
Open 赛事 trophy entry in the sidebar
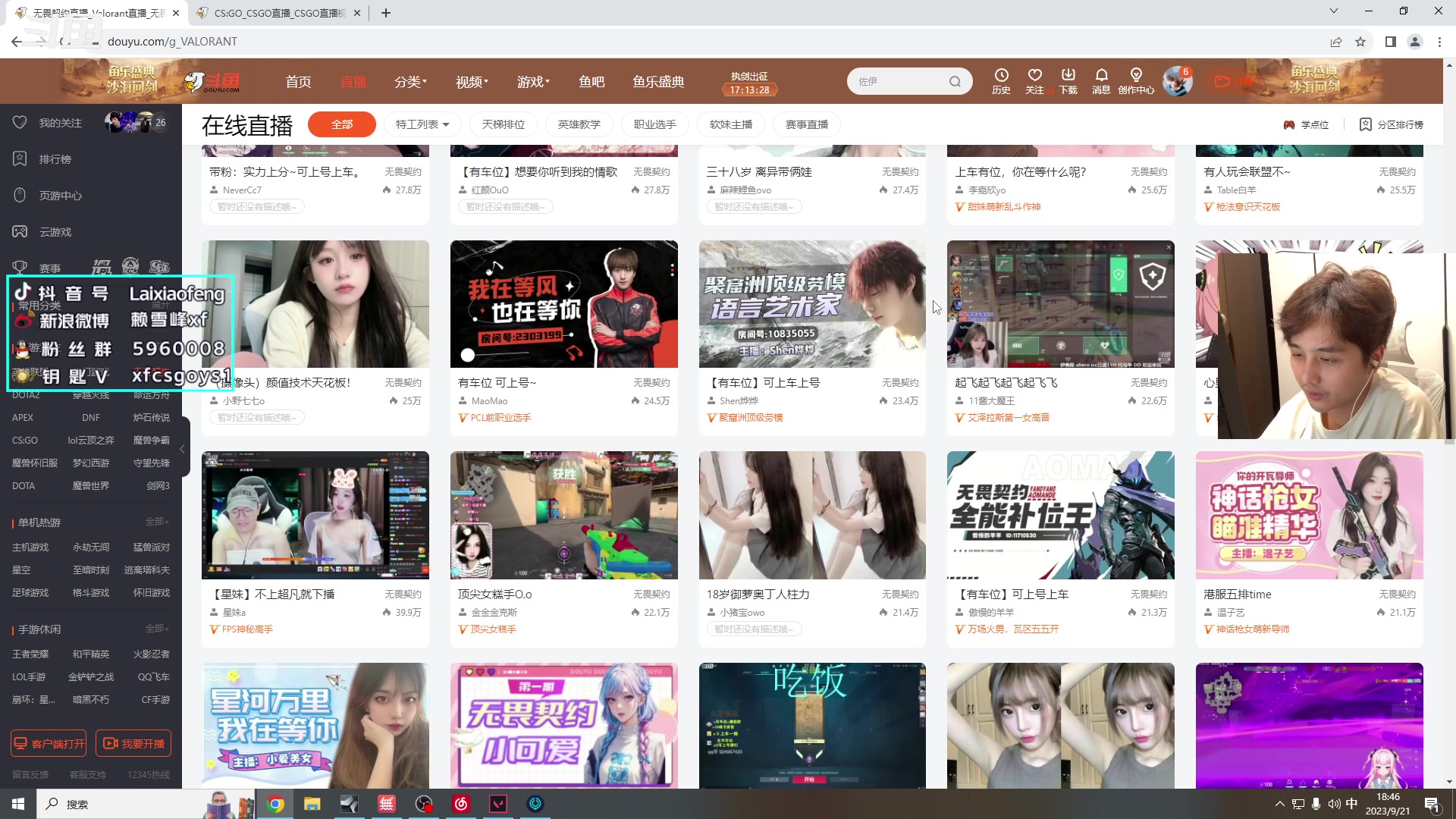point(50,268)
